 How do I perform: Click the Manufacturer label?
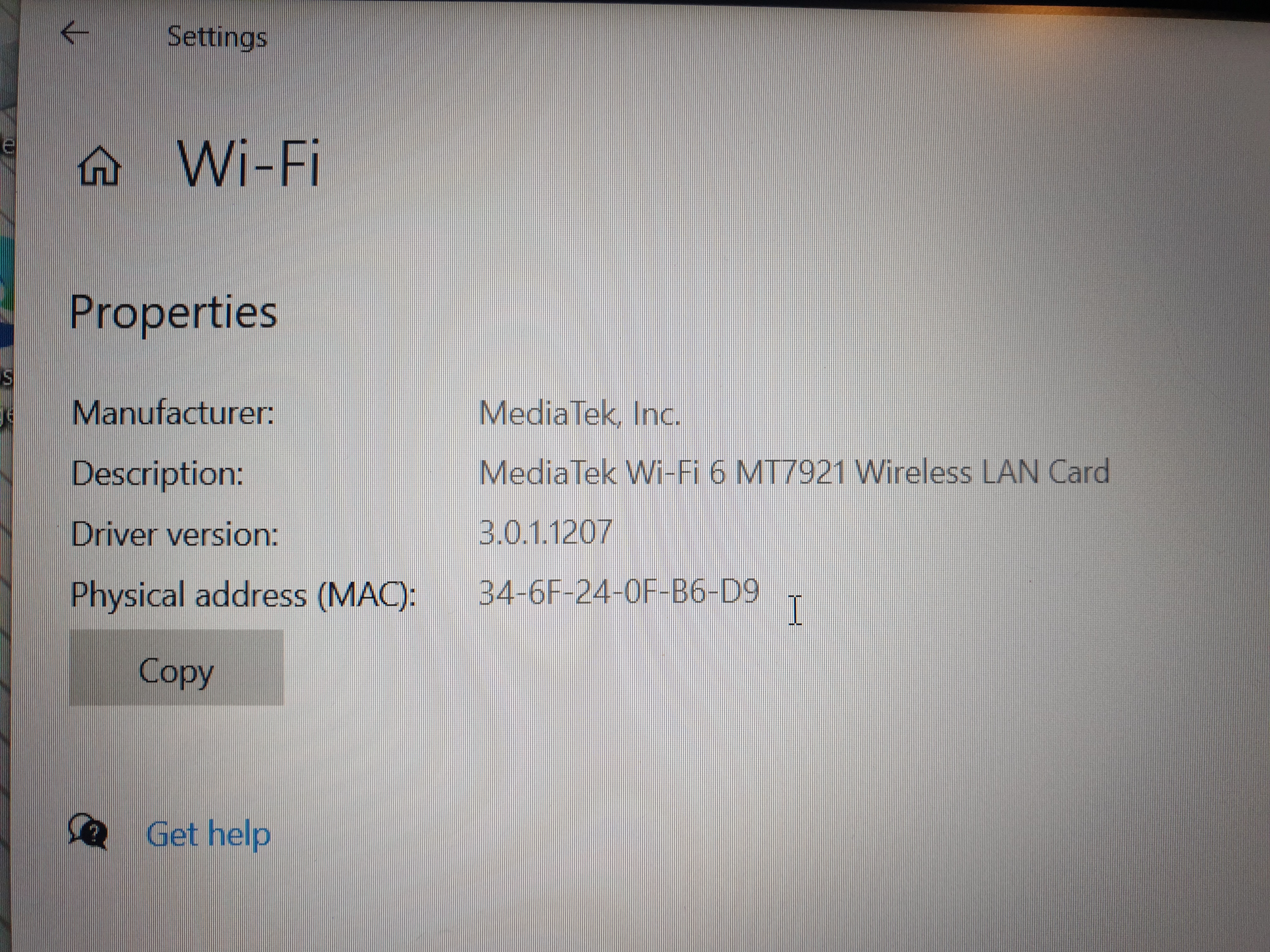173,413
